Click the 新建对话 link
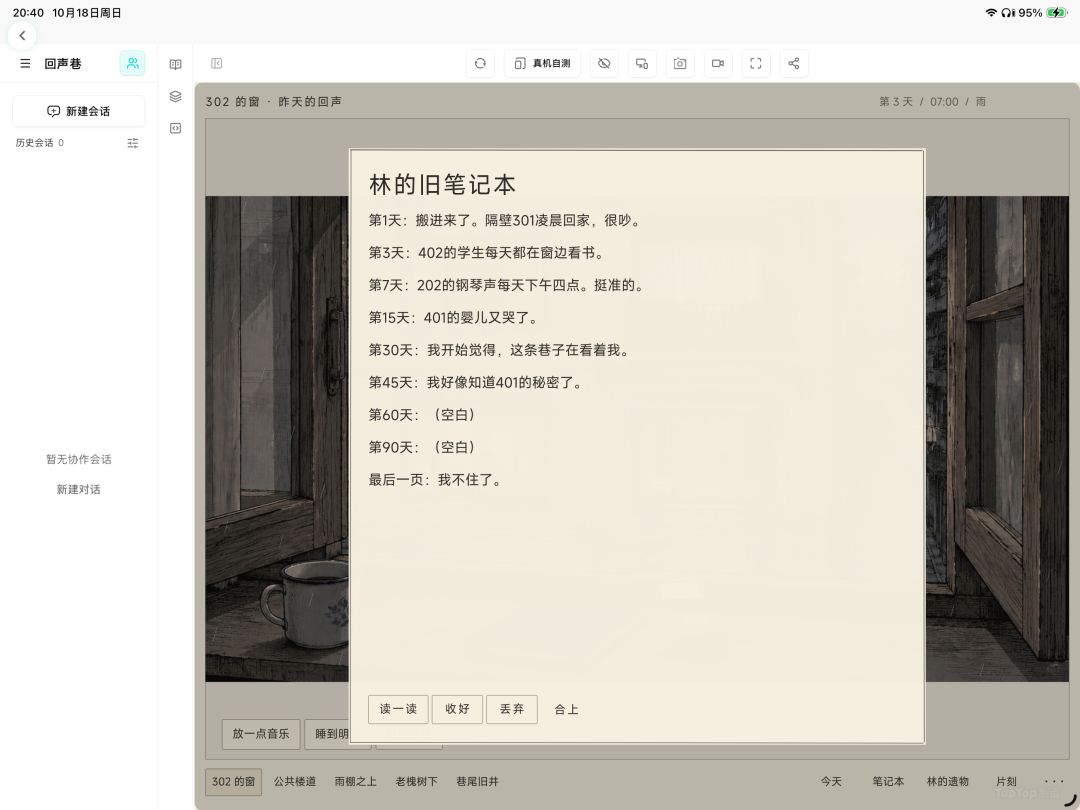The image size is (1080, 810). pos(79,490)
